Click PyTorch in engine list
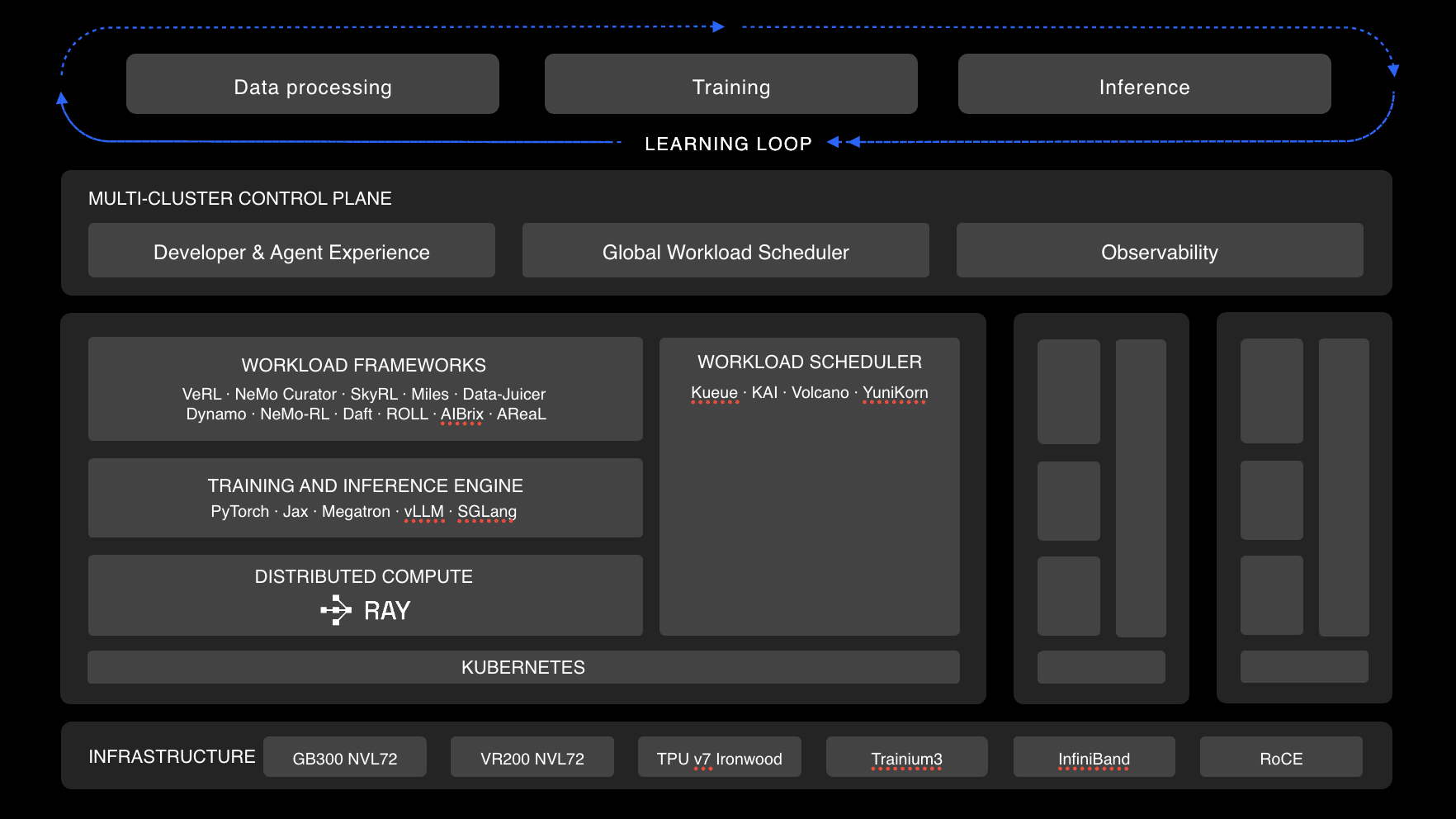Image resolution: width=1456 pixels, height=819 pixels. (239, 512)
